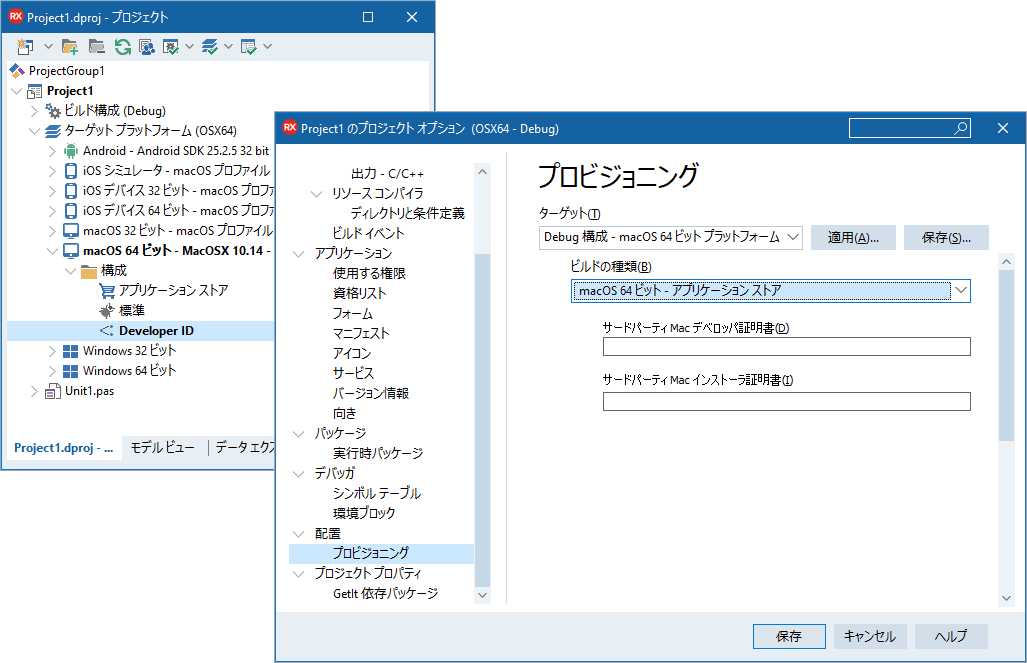Click the 標準 bug icon
The height and width of the screenshot is (663, 1027).
click(x=107, y=311)
